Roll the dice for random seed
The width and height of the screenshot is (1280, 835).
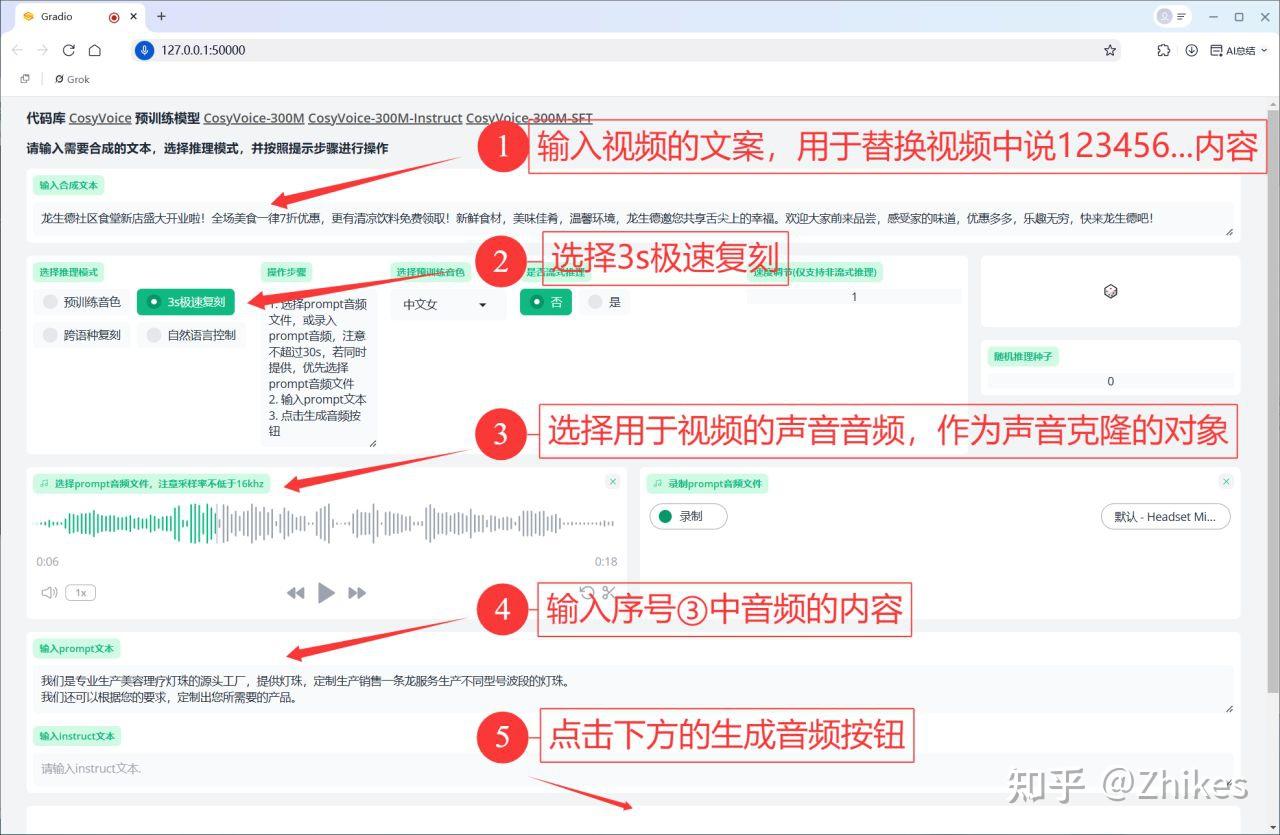[x=1110, y=291]
